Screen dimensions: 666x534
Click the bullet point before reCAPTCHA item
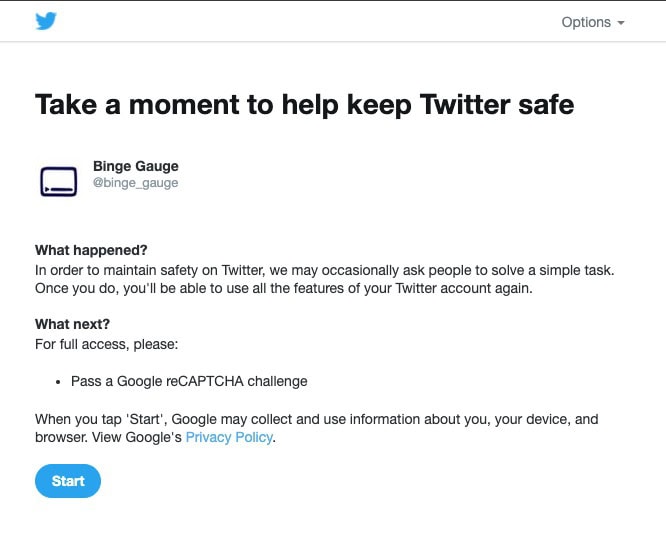[x=59, y=382]
